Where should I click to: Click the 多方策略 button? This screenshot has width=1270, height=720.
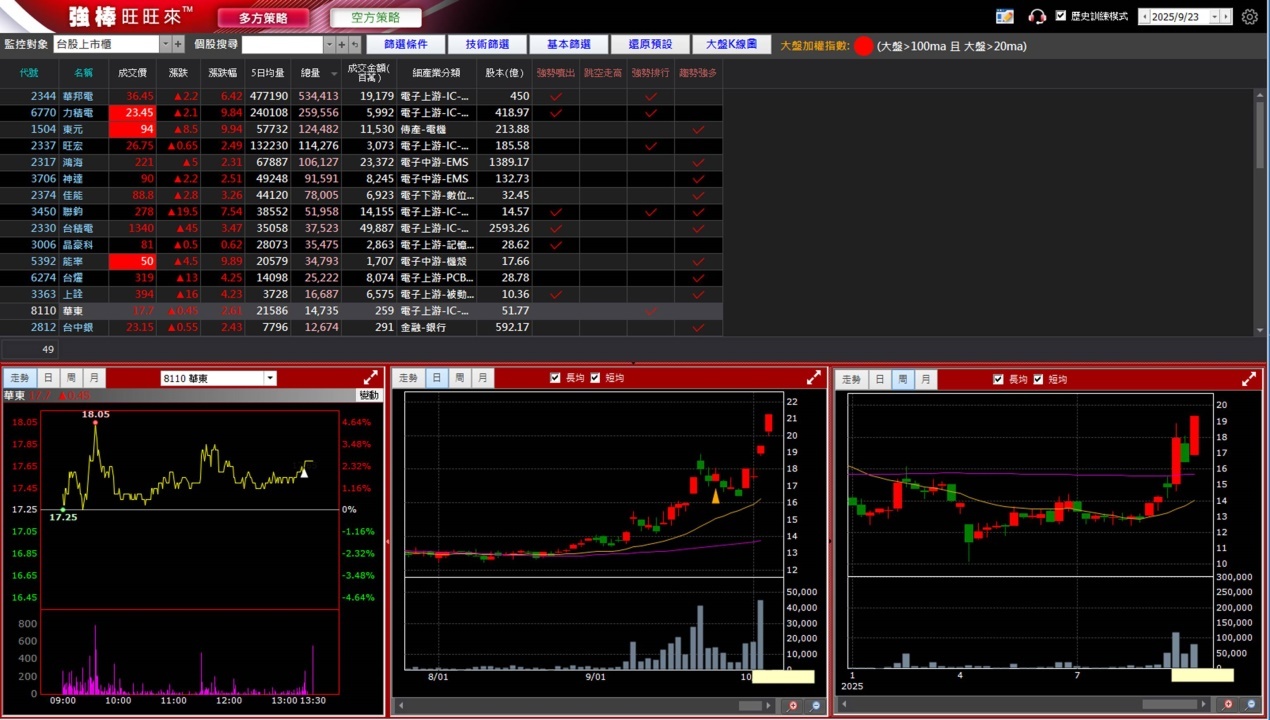click(263, 18)
